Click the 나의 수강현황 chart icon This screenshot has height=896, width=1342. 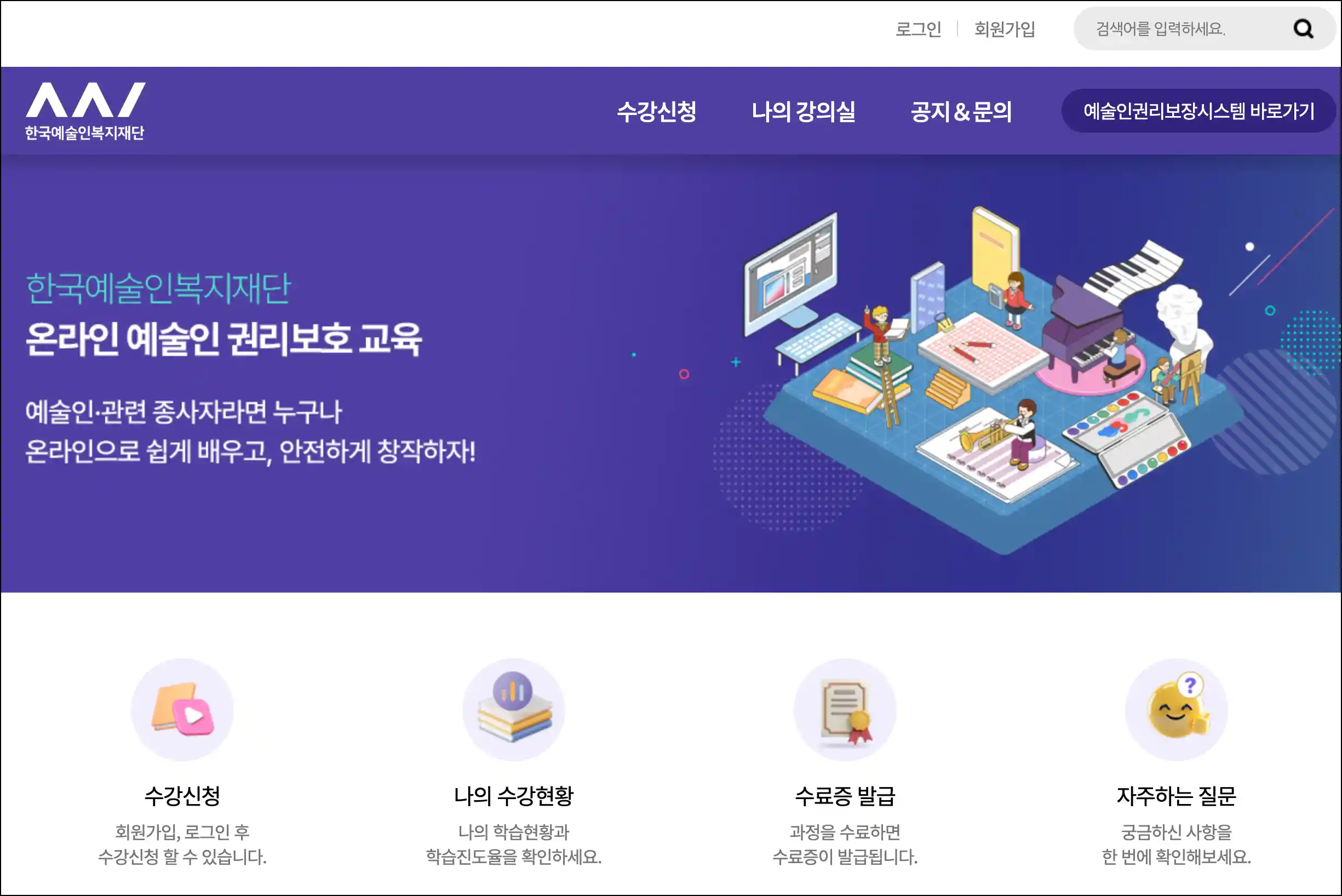(x=514, y=709)
